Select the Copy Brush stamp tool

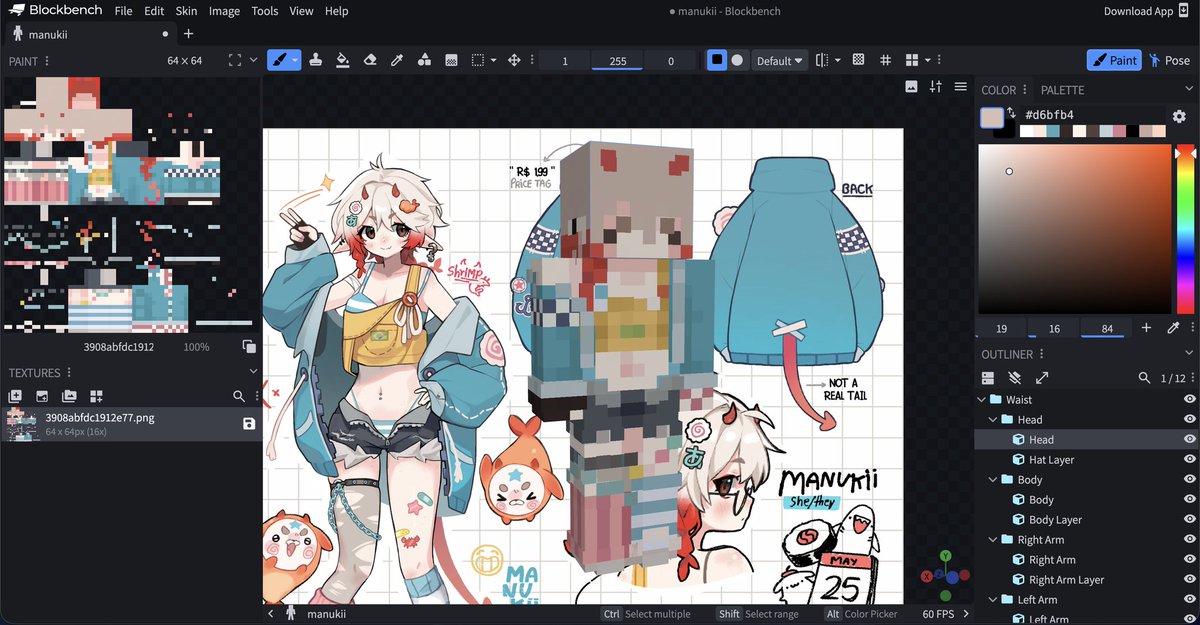(315, 60)
